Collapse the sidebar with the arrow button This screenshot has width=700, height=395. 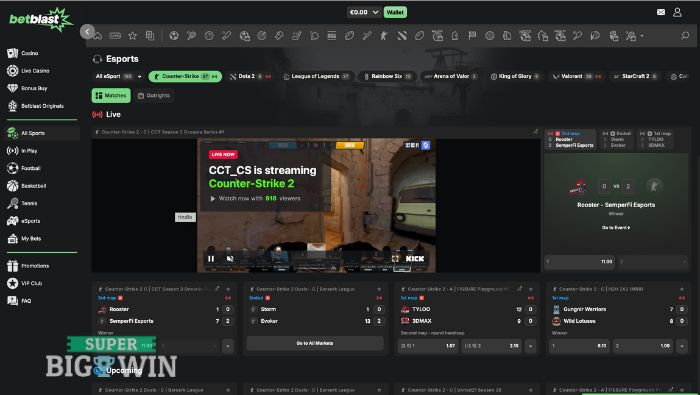[87, 31]
